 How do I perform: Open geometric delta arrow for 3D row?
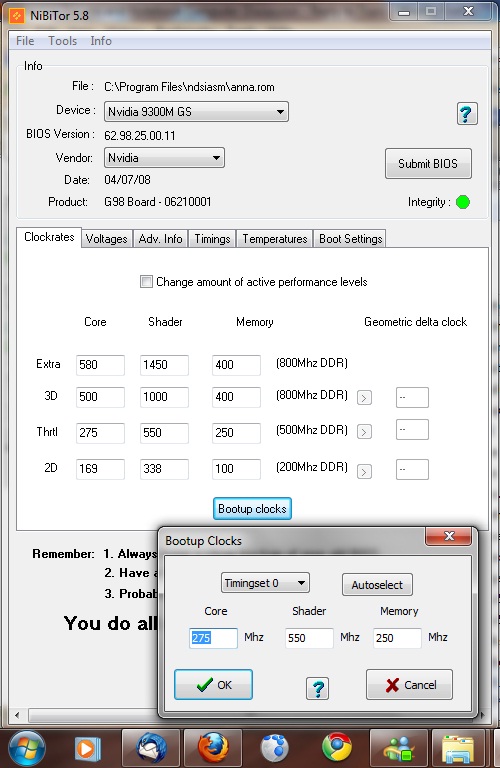tap(364, 398)
